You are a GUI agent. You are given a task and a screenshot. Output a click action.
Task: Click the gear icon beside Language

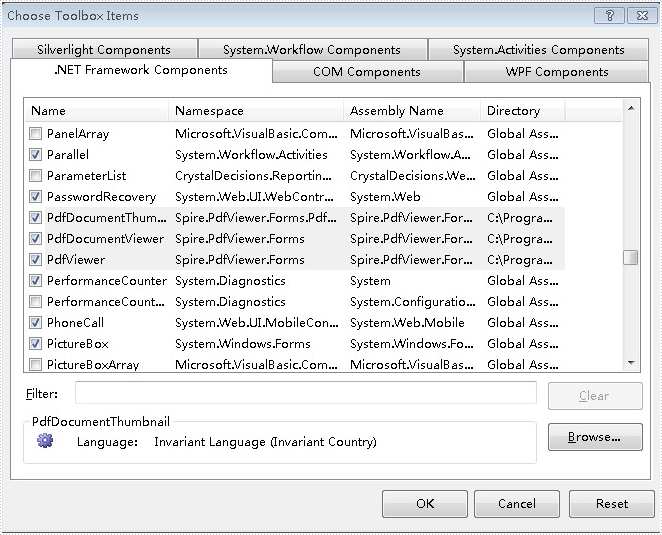(x=45, y=440)
